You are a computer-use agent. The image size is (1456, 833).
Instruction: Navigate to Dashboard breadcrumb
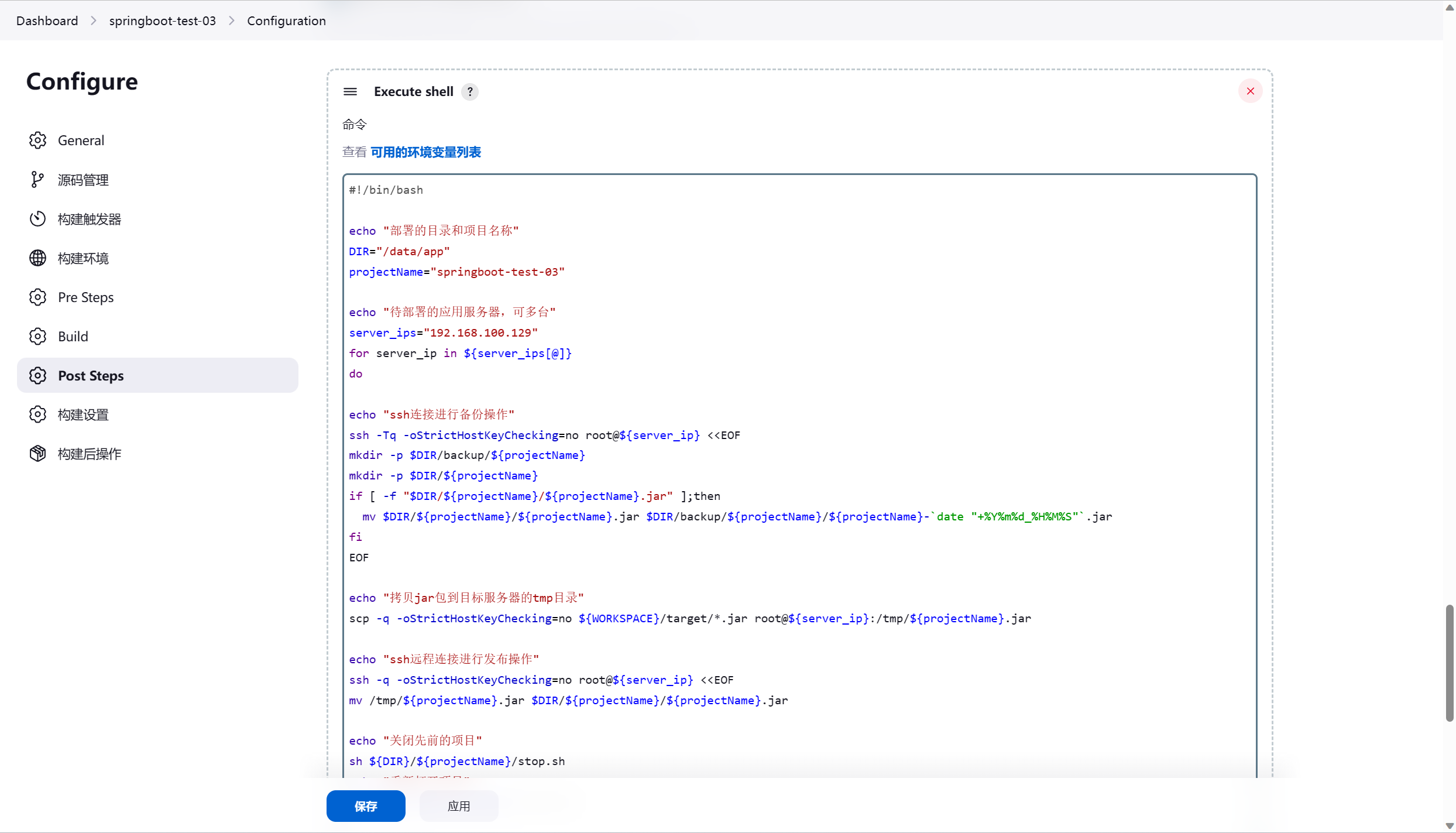click(x=47, y=20)
